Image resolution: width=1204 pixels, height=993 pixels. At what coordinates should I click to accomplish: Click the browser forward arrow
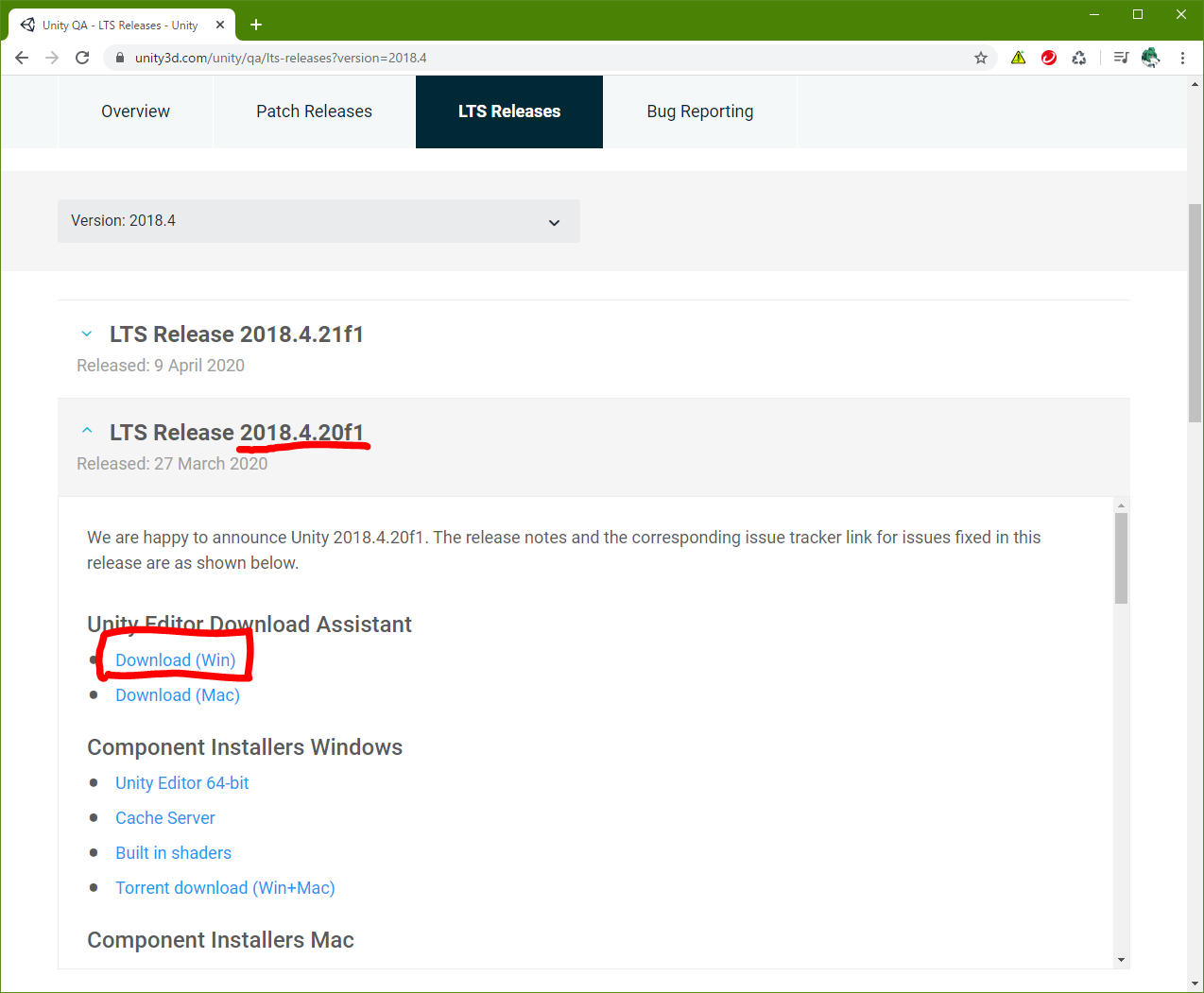(x=52, y=58)
